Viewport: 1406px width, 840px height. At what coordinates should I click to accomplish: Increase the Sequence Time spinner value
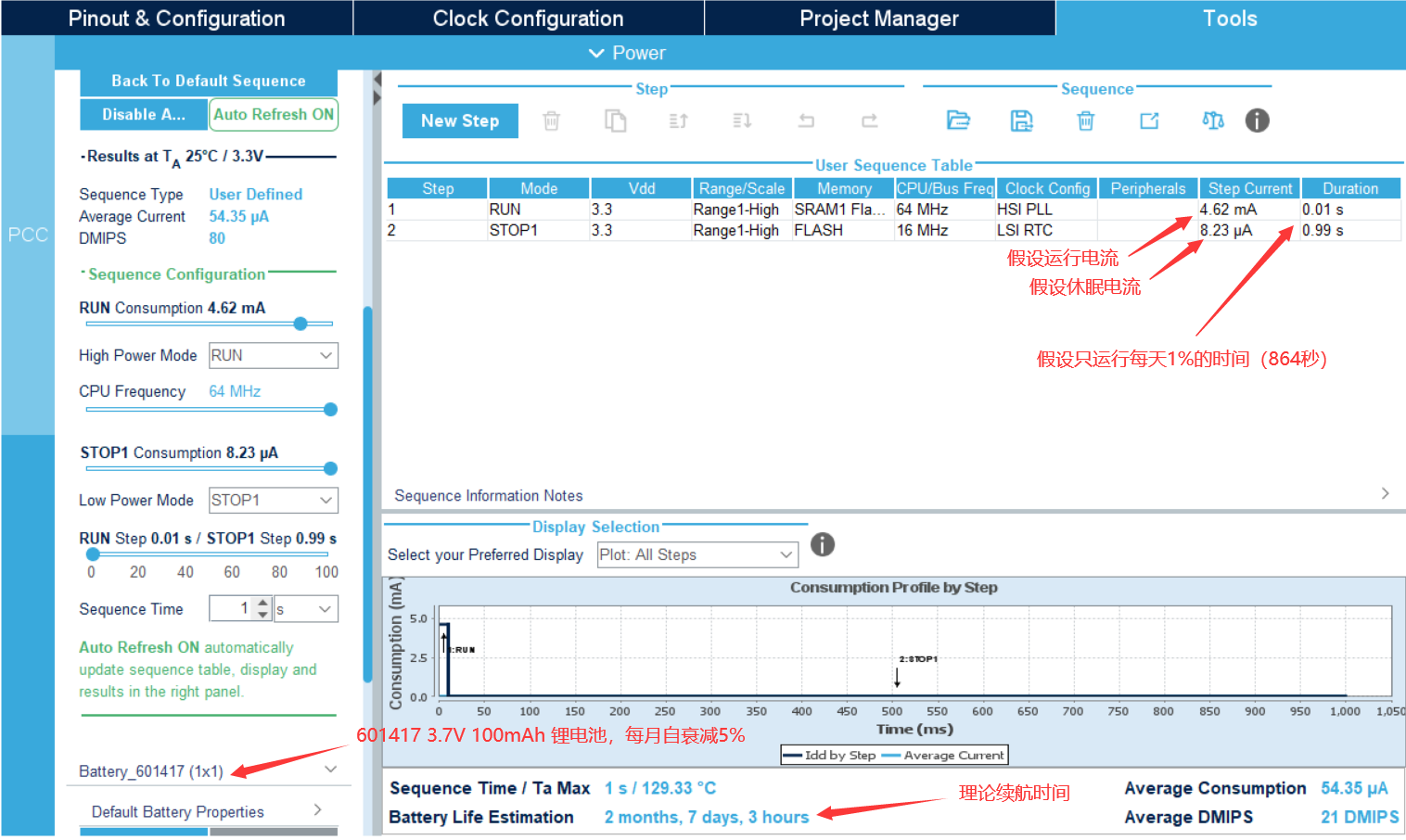(x=263, y=603)
